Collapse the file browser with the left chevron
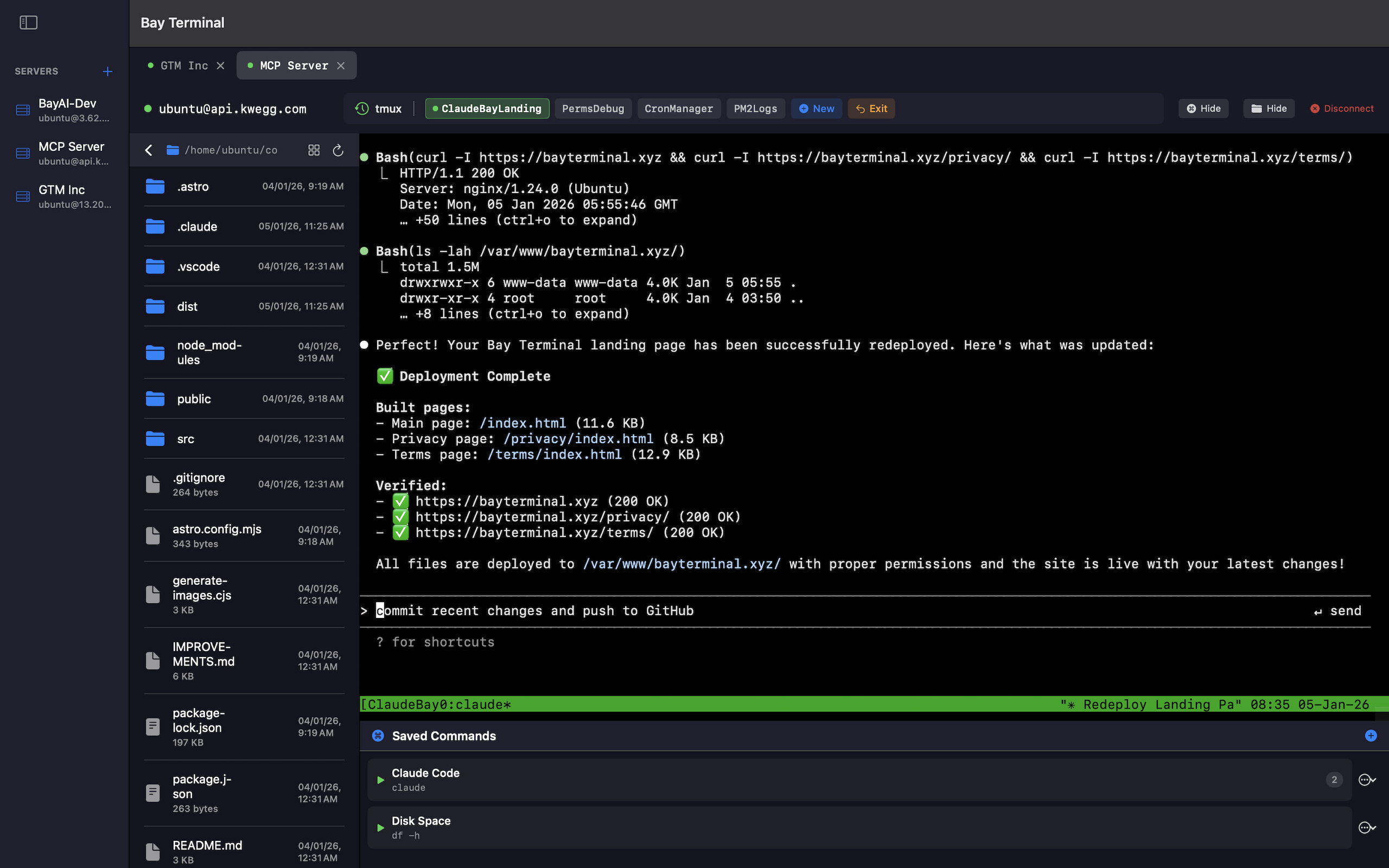This screenshot has width=1389, height=868. pyautogui.click(x=148, y=150)
